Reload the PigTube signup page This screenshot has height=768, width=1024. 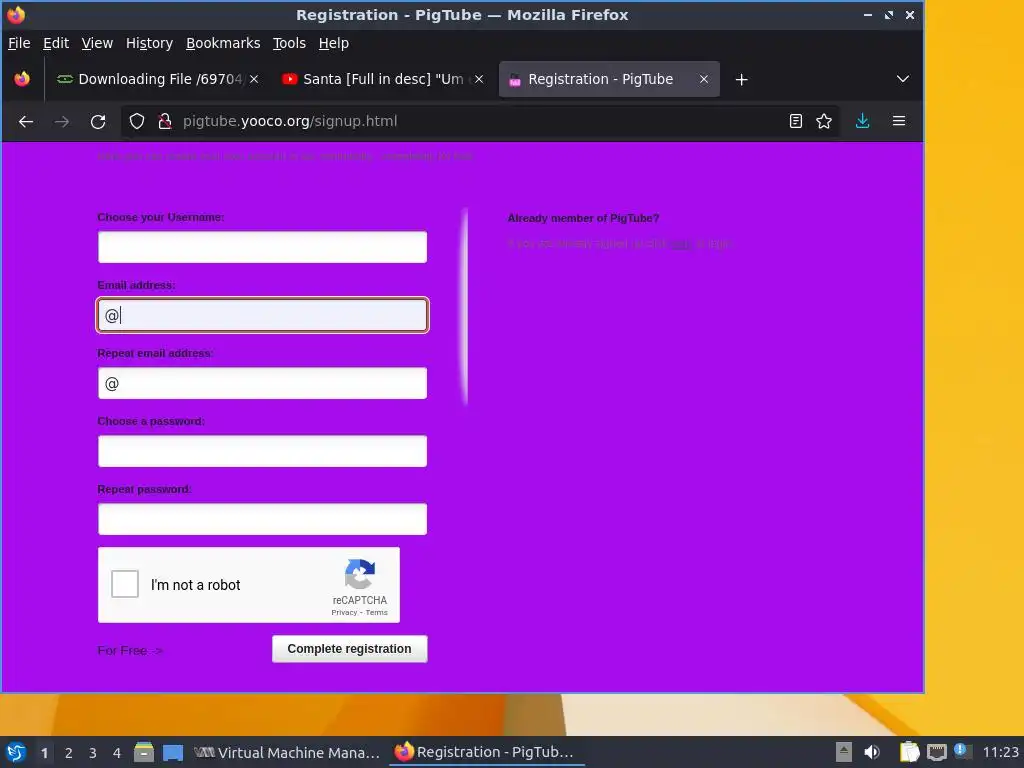click(x=98, y=121)
